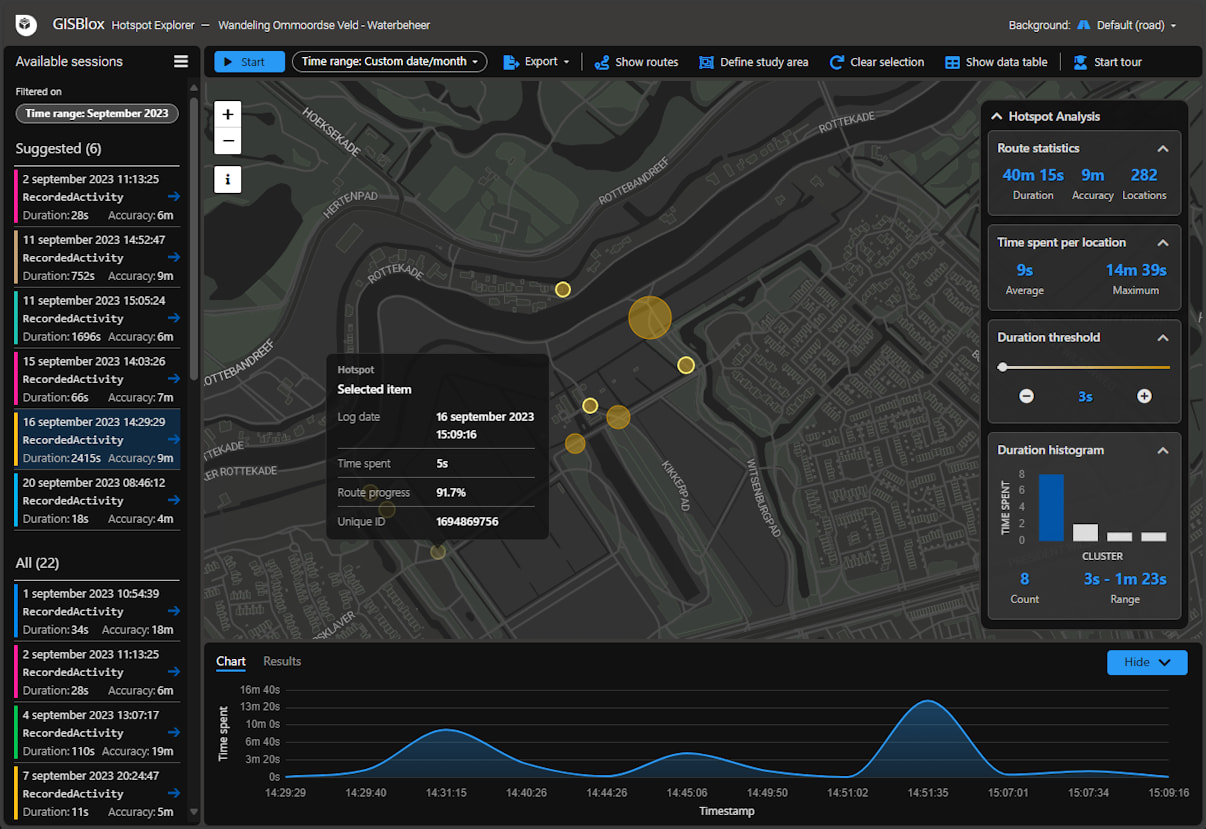Select the Define study area tool
This screenshot has width=1206, height=829.
pos(754,62)
